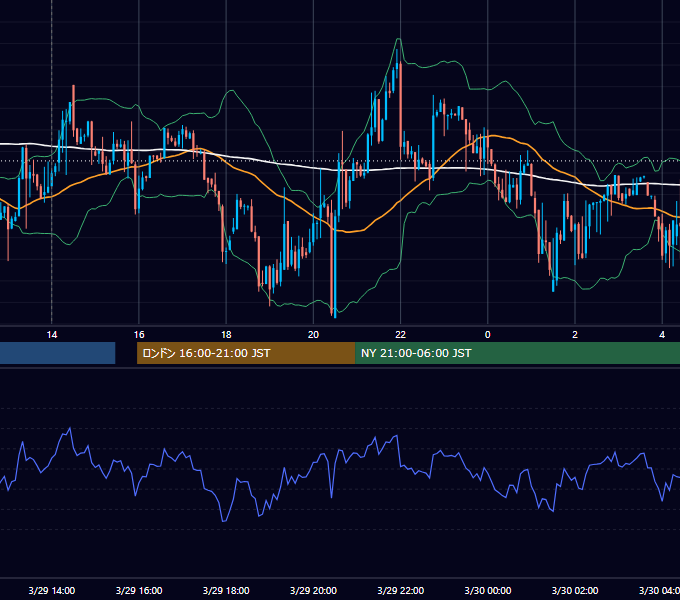Click the blue session bar before London
680x600 pixels.
57,353
